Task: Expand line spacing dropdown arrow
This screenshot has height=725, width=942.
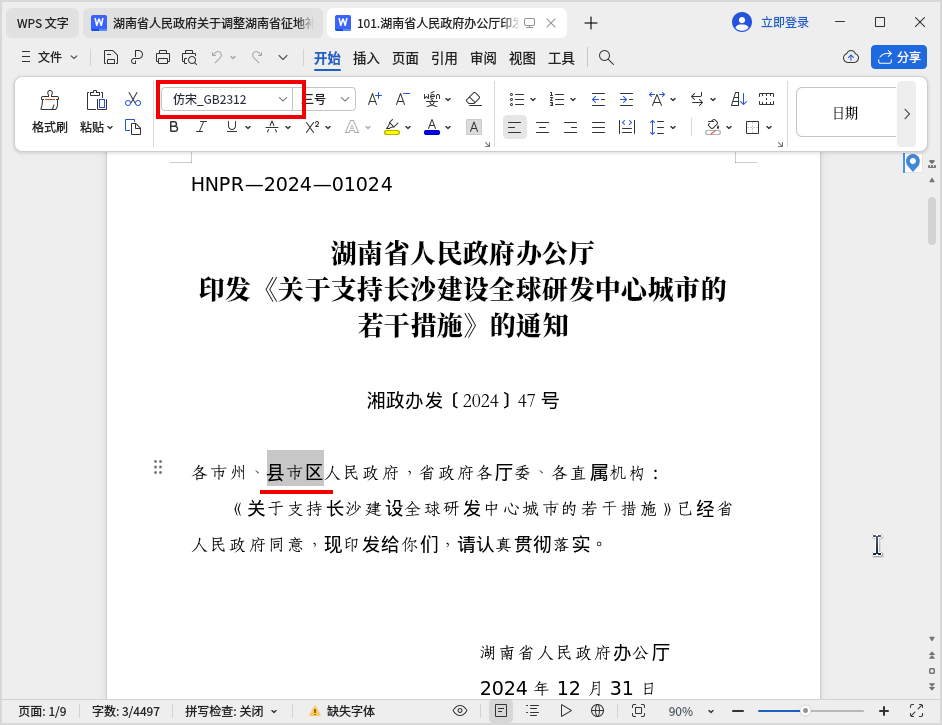Action: click(673, 127)
